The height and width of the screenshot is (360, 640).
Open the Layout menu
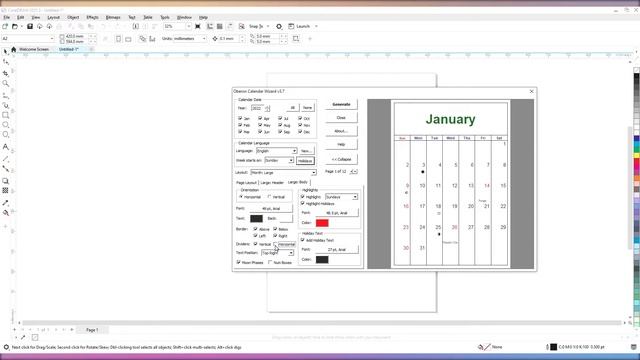point(53,18)
